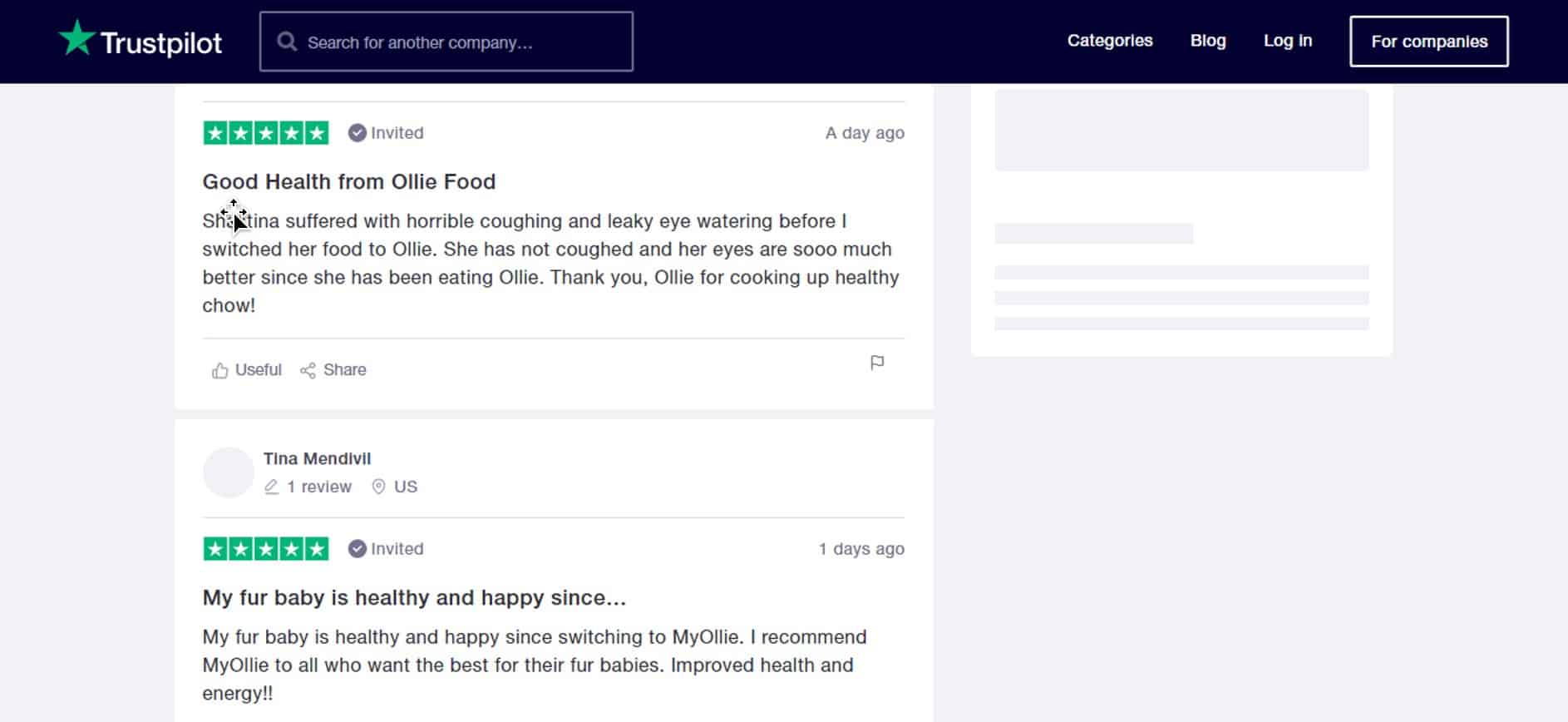Flag the Good Health review
The image size is (1568, 722).
tap(876, 363)
